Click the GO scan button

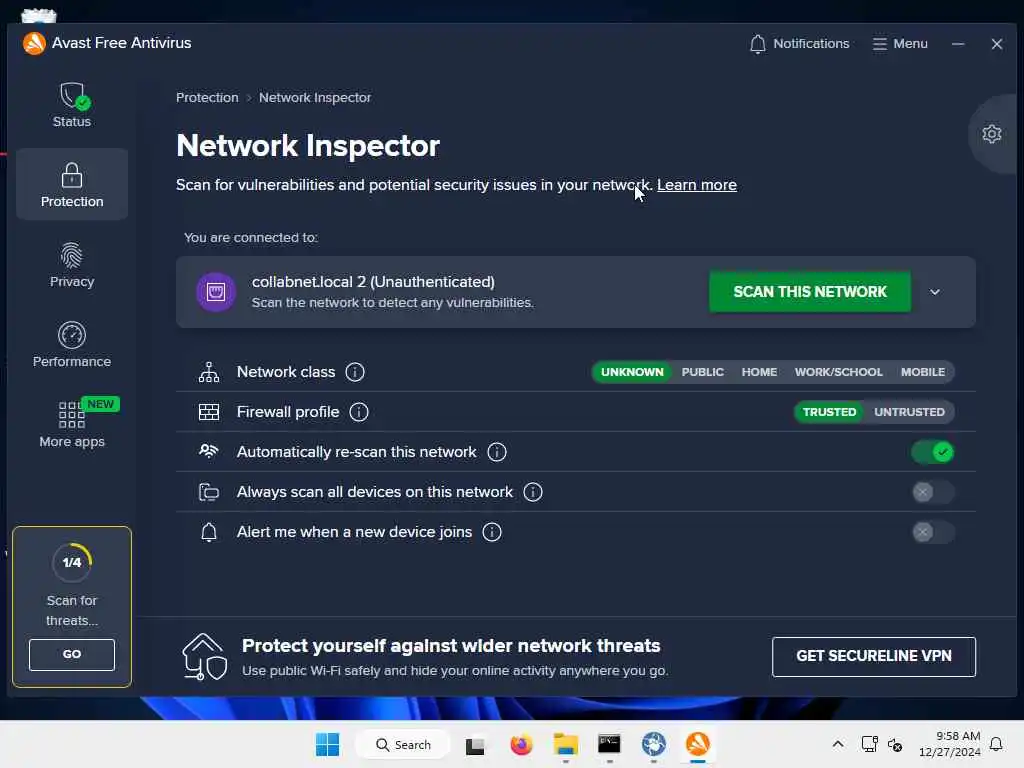point(72,654)
